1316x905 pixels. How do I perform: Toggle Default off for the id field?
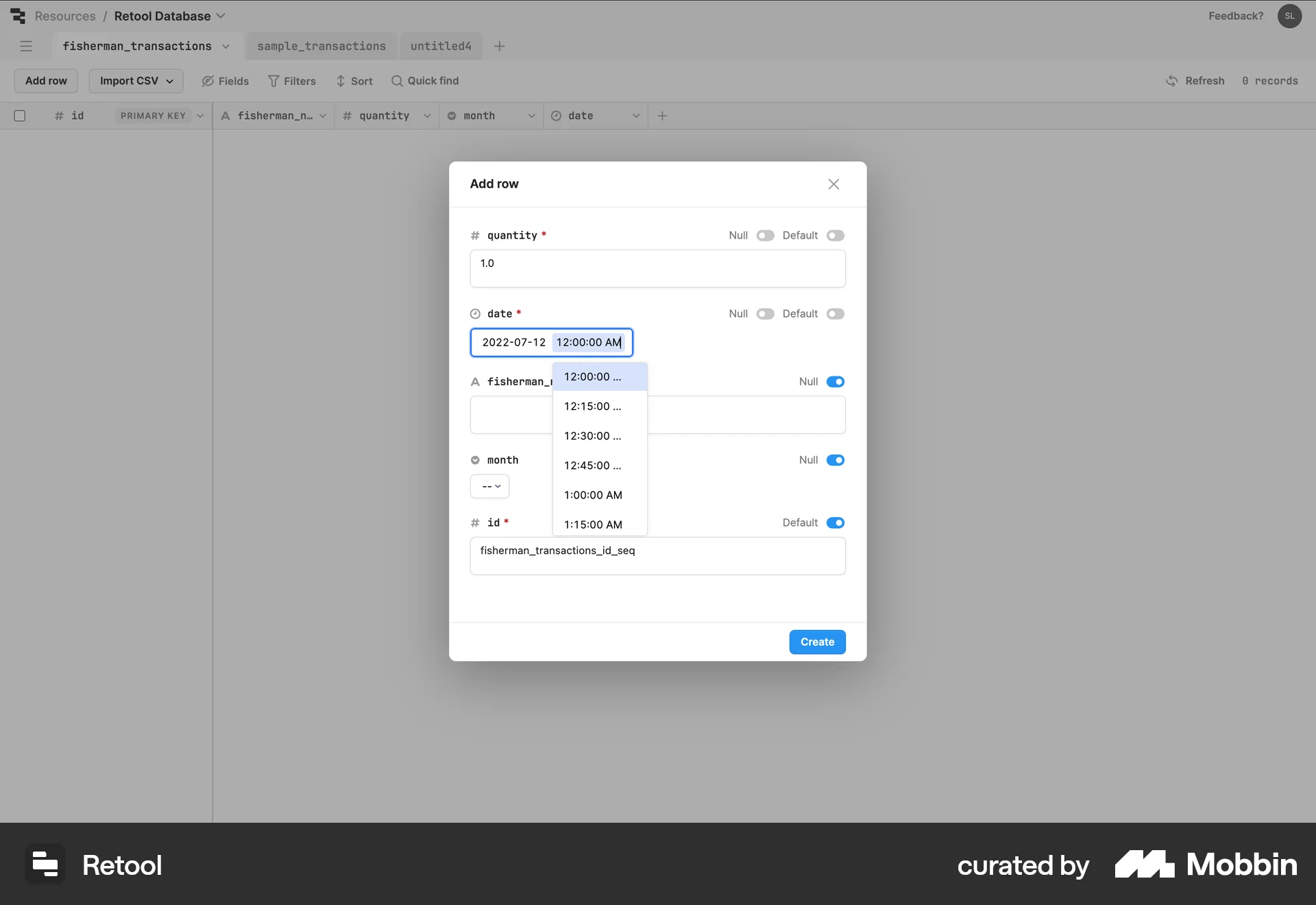835,522
